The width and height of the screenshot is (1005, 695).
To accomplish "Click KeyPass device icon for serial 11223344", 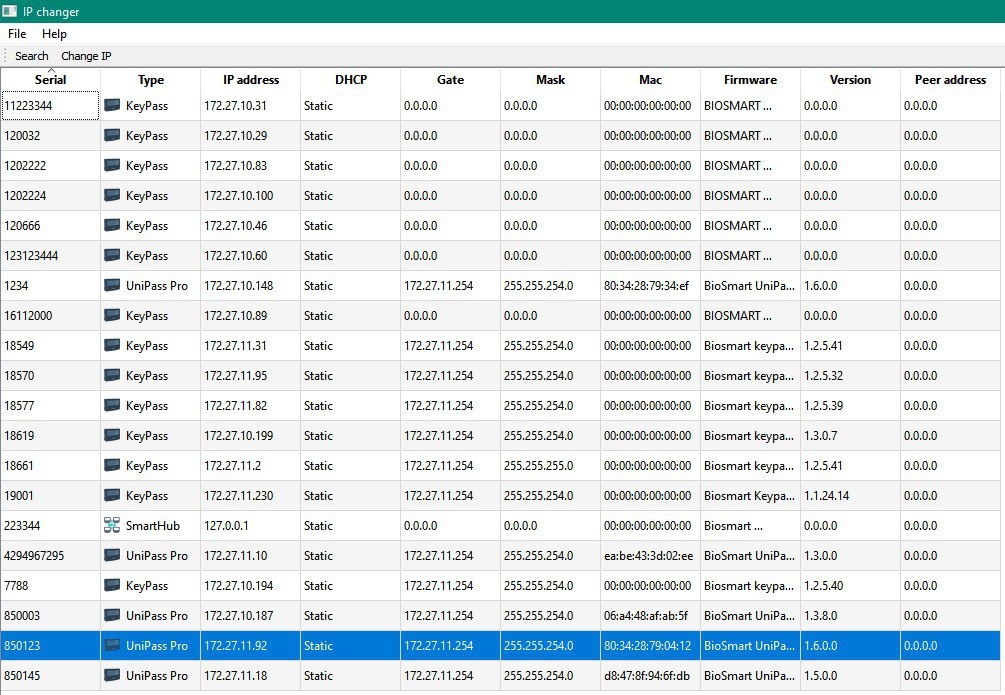I will coord(112,105).
